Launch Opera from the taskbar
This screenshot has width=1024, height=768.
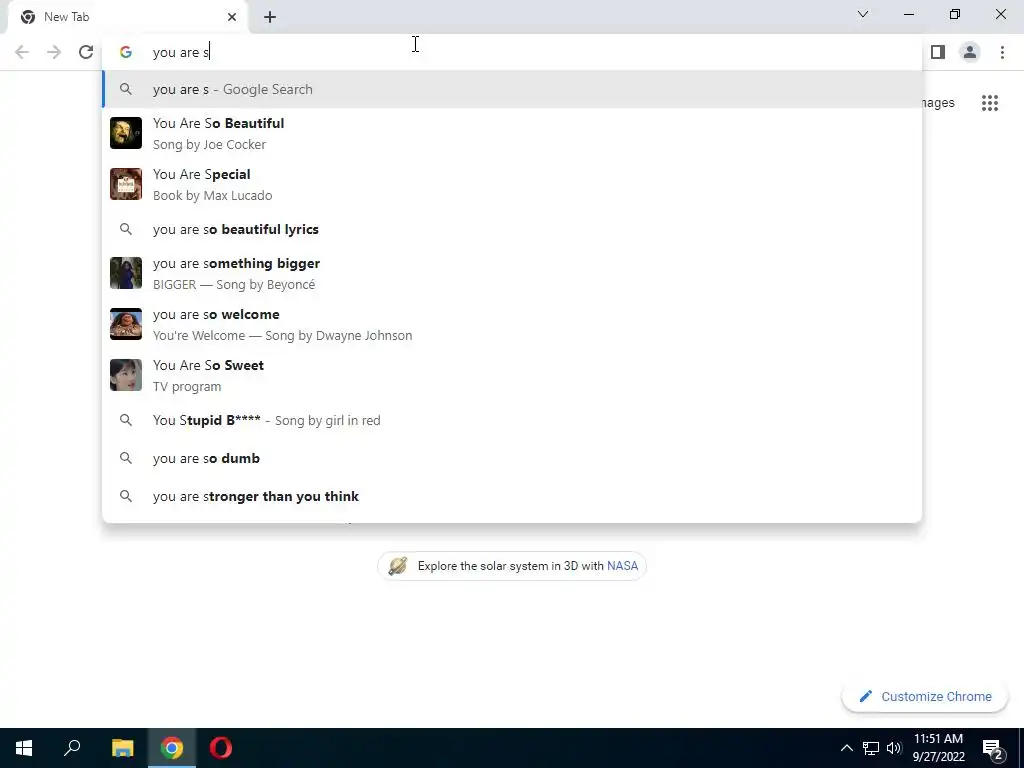pyautogui.click(x=221, y=748)
